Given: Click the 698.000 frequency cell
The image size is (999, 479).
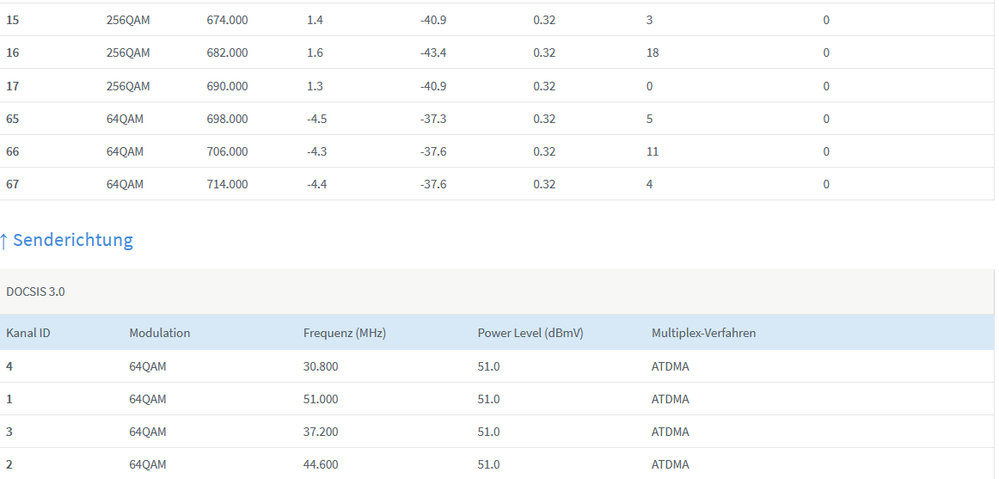Looking at the screenshot, I should point(227,119).
